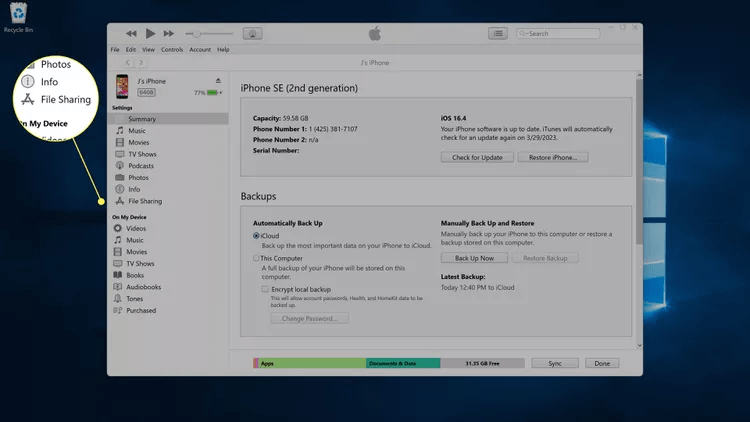
Task: Choose This Computer as backup location
Action: 256,258
